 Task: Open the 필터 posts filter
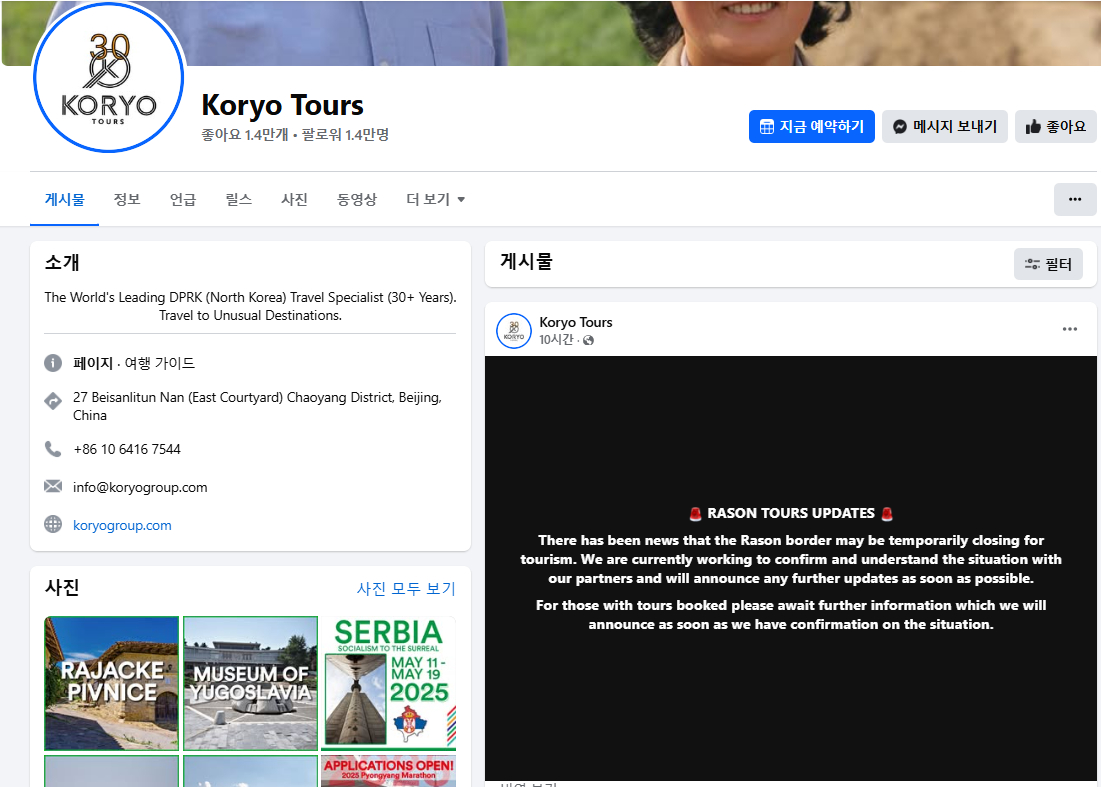click(1047, 264)
